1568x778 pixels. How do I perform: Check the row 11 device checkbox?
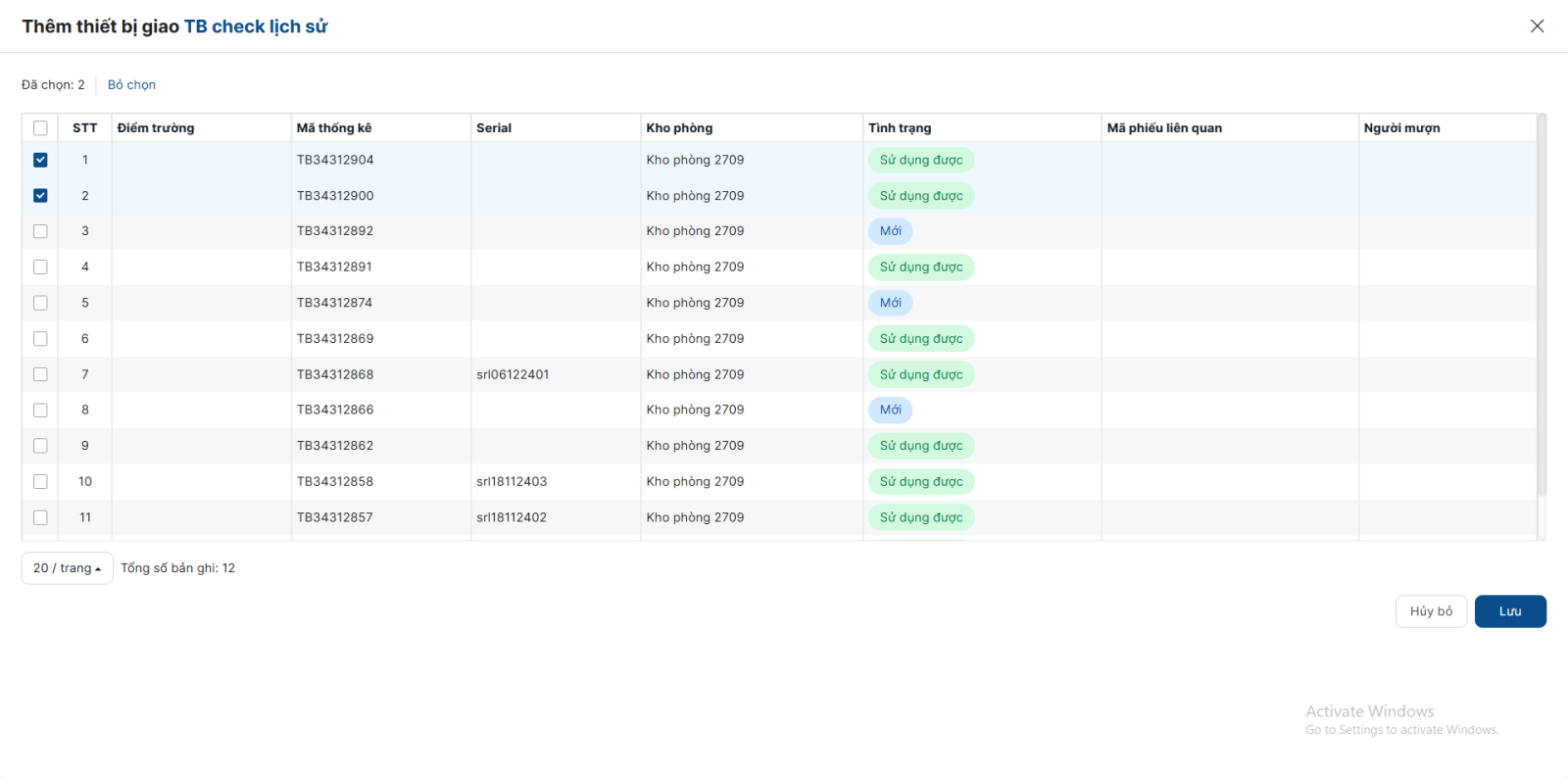[x=40, y=517]
